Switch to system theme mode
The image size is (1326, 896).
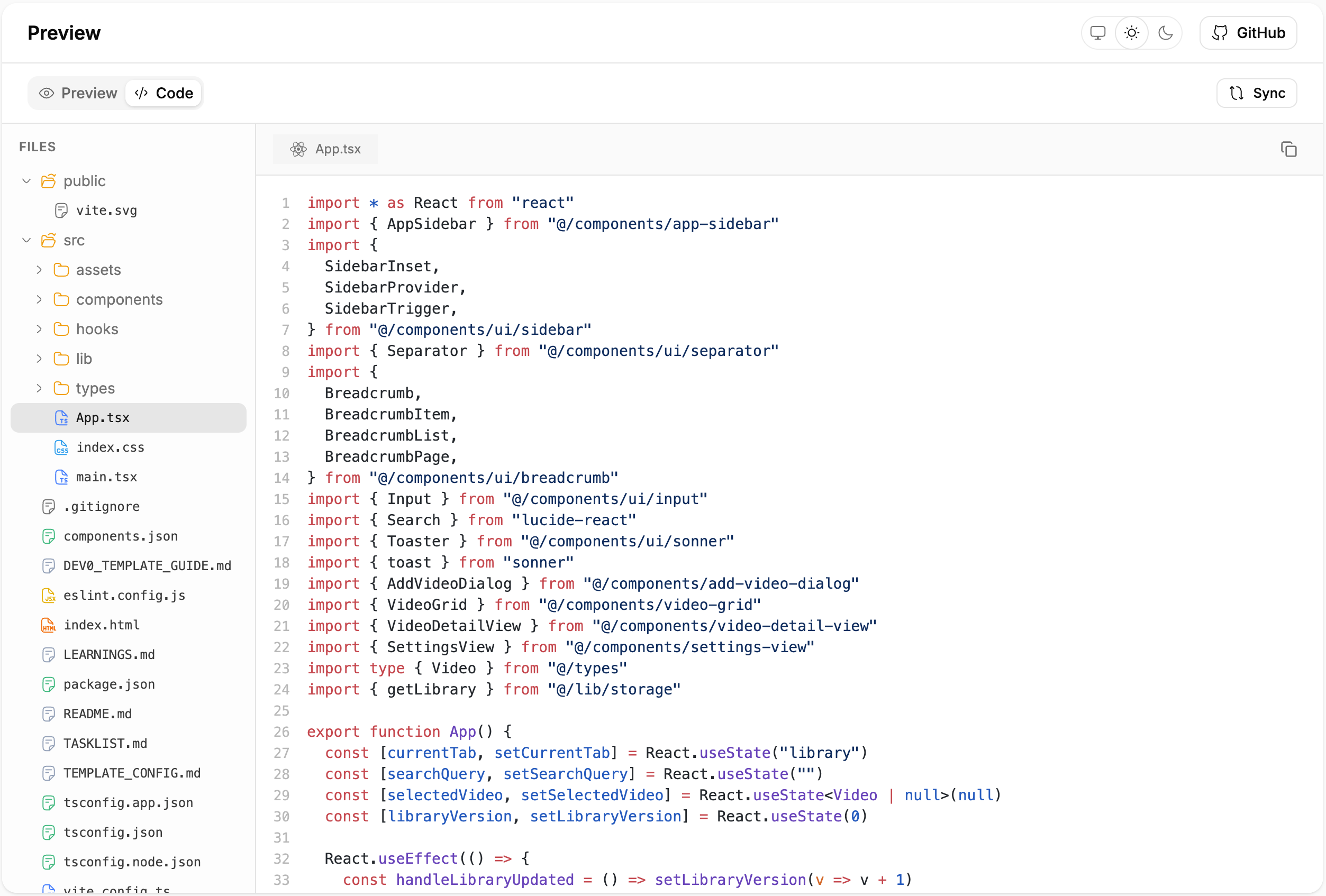1097,33
